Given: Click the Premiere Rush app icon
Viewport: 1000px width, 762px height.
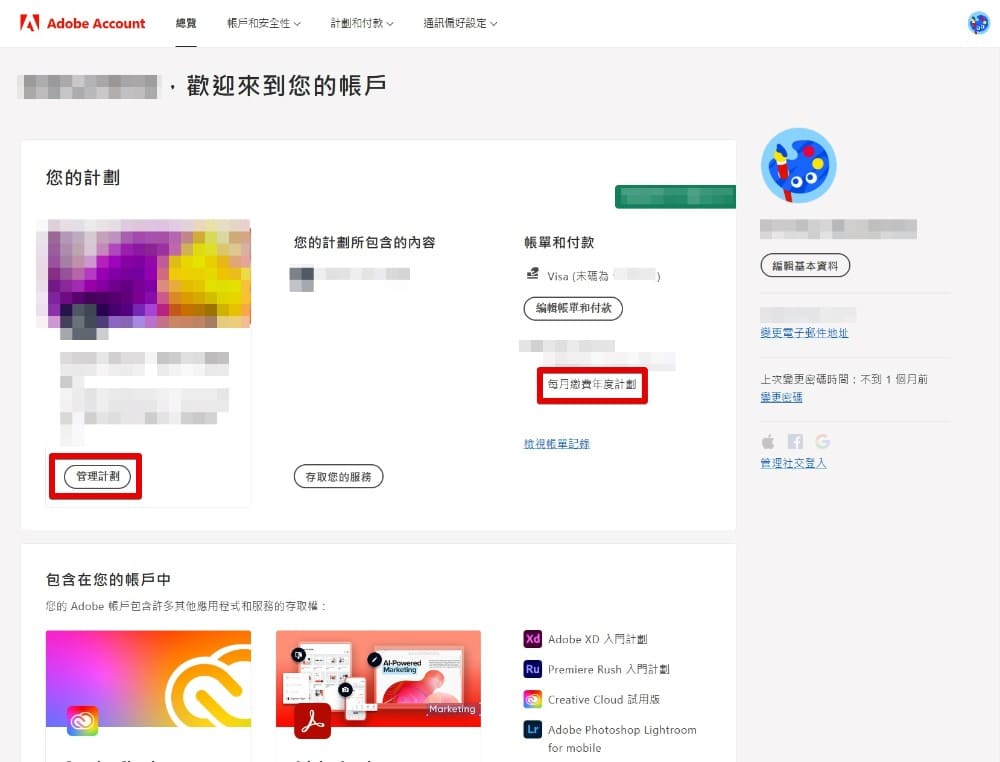Looking at the screenshot, I should click(532, 669).
